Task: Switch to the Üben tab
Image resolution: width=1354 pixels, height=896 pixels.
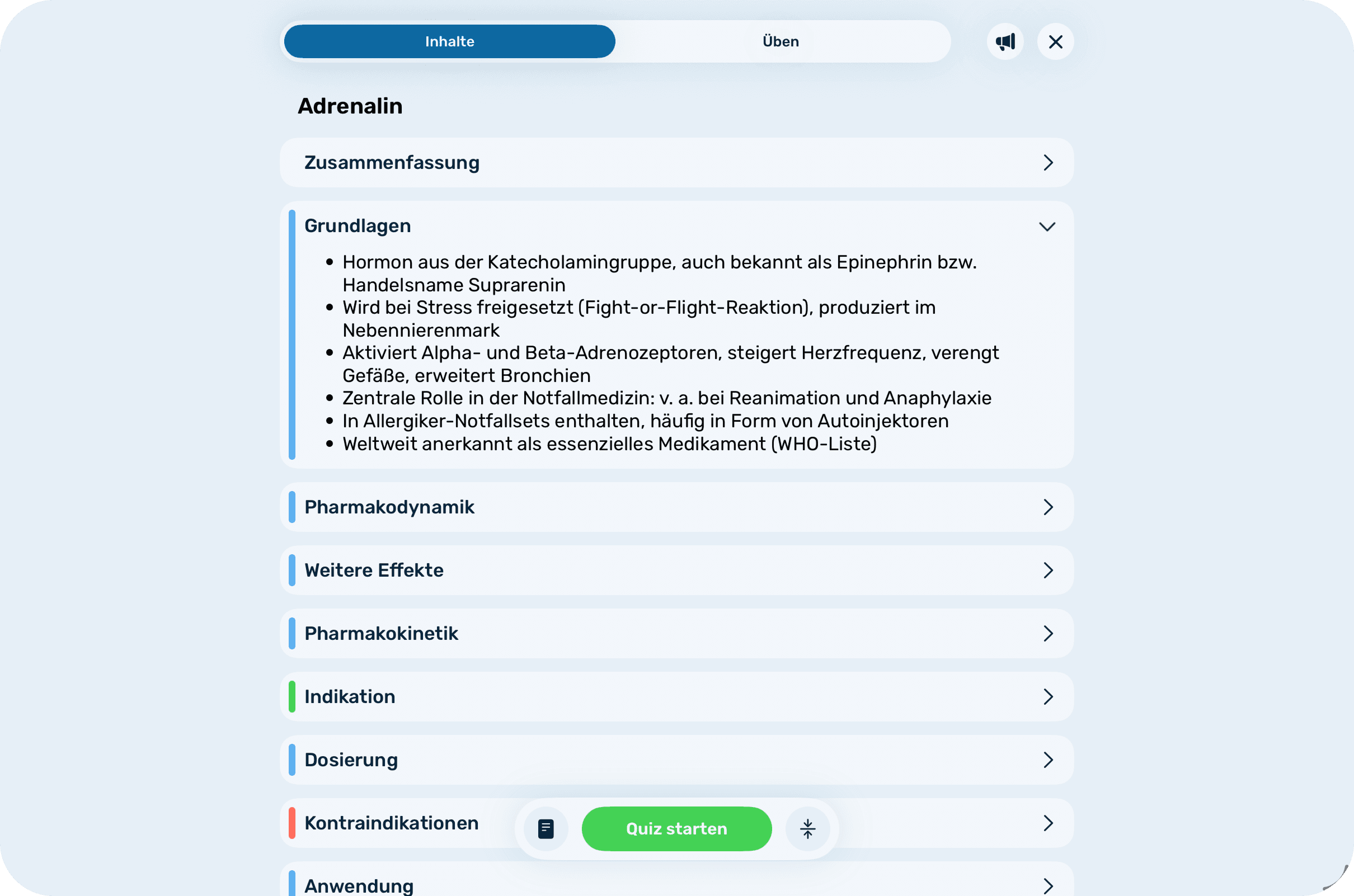Action: [781, 41]
